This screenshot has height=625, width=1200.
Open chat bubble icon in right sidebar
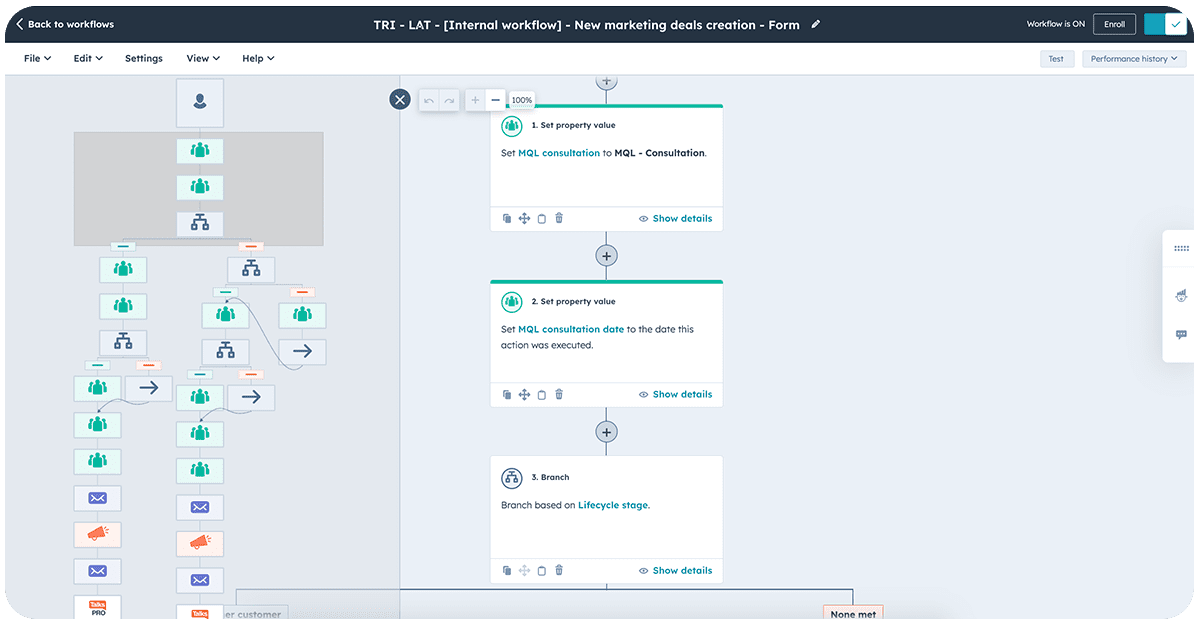(x=1181, y=335)
